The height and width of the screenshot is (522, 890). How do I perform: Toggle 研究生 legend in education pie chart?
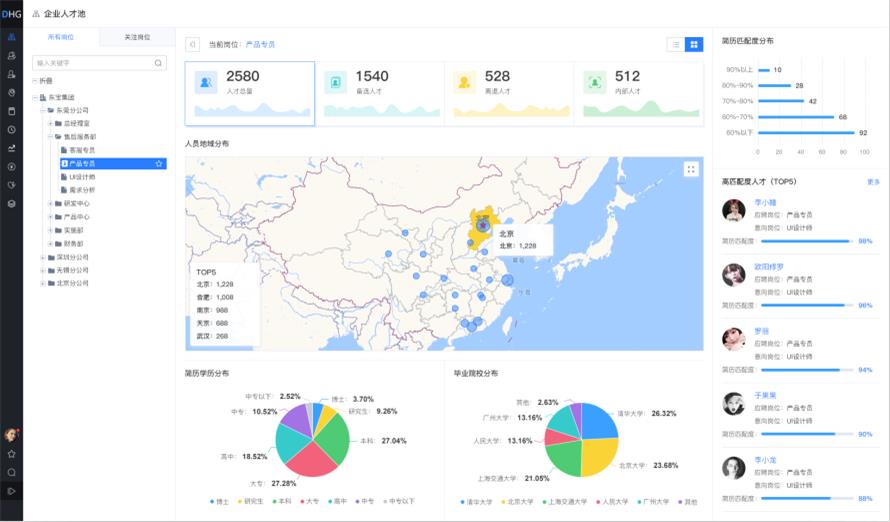click(250, 502)
